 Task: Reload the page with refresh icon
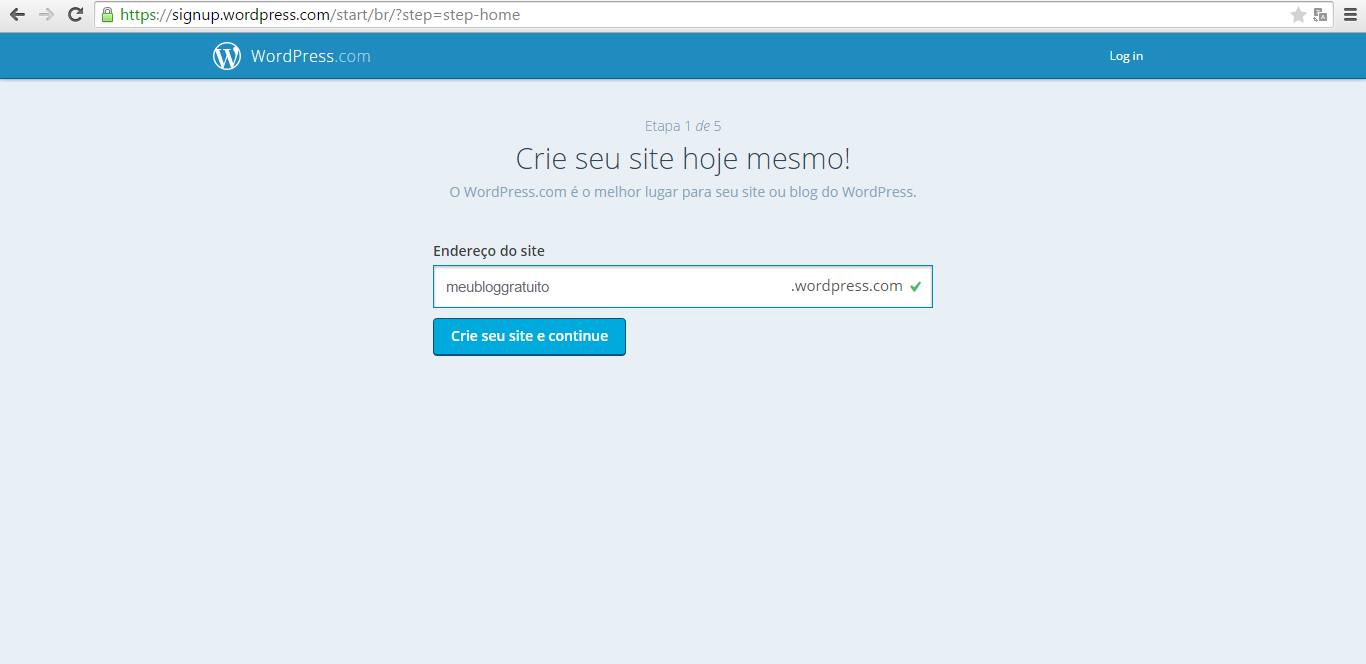pos(75,15)
